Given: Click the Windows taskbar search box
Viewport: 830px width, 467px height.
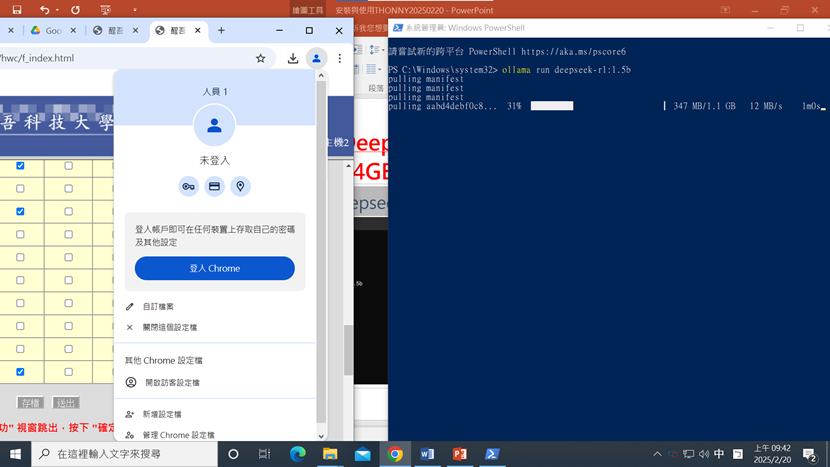Looking at the screenshot, I should click(x=125, y=454).
